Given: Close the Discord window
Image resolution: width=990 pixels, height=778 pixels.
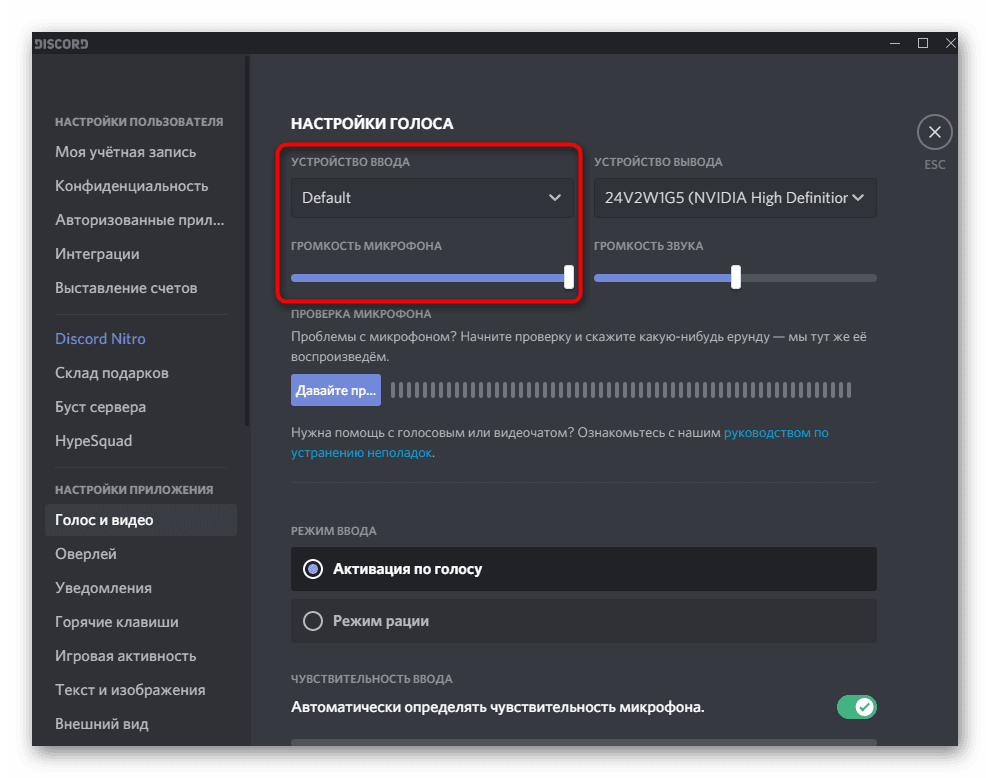Looking at the screenshot, I should (950, 44).
